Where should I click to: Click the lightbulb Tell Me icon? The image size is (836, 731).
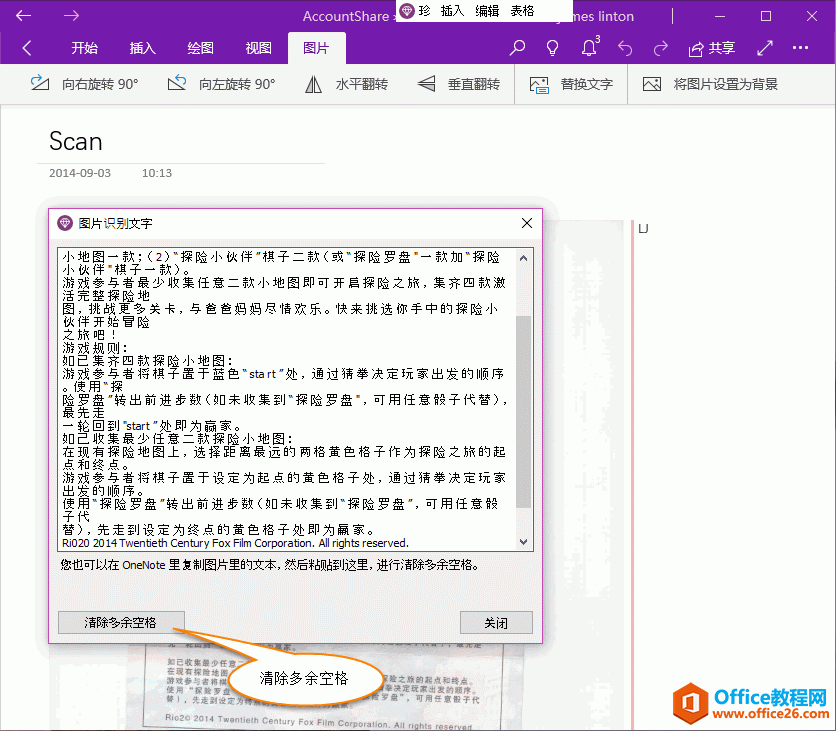(x=551, y=47)
